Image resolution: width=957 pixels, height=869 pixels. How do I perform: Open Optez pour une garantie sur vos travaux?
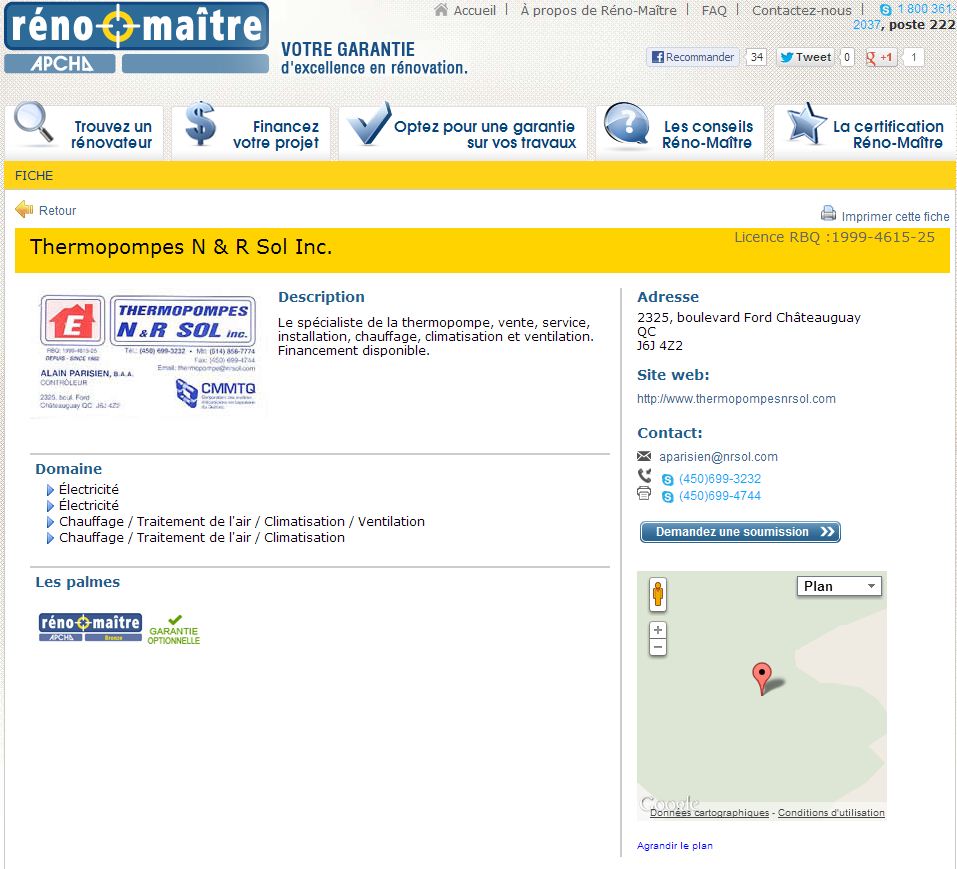485,134
